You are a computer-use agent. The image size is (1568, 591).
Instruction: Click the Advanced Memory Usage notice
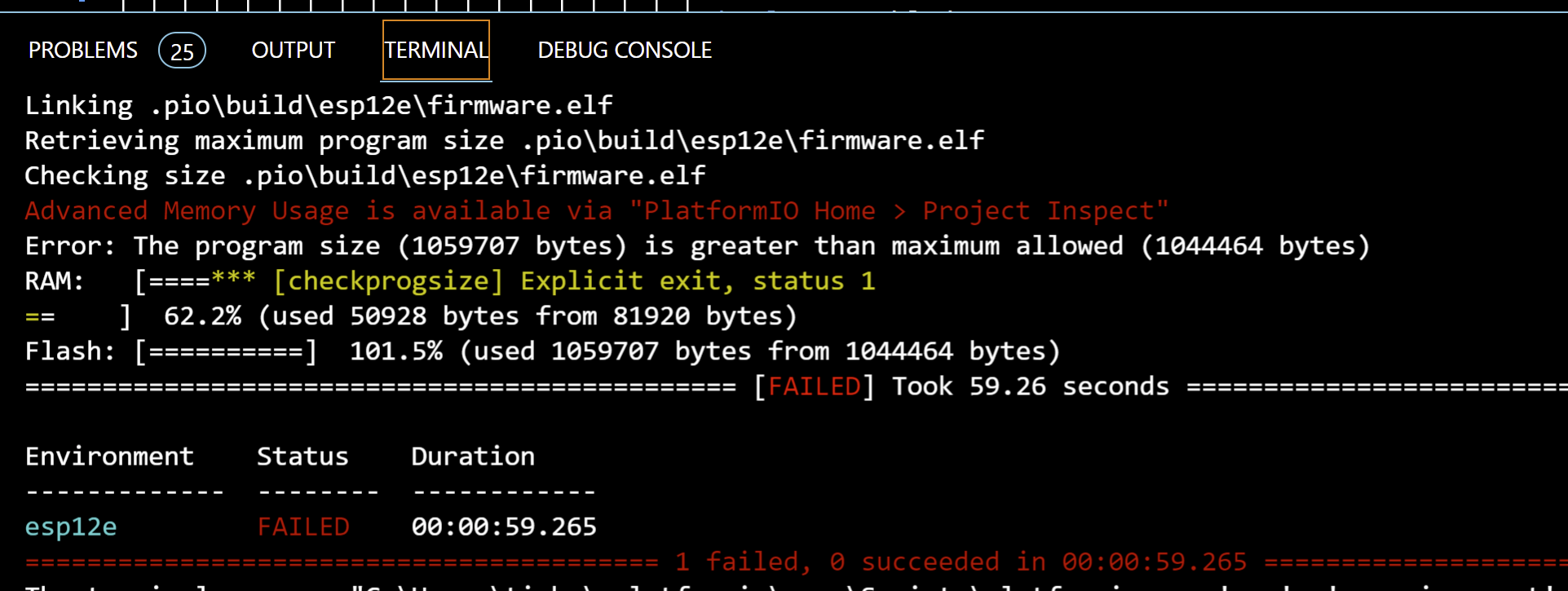tap(595, 209)
